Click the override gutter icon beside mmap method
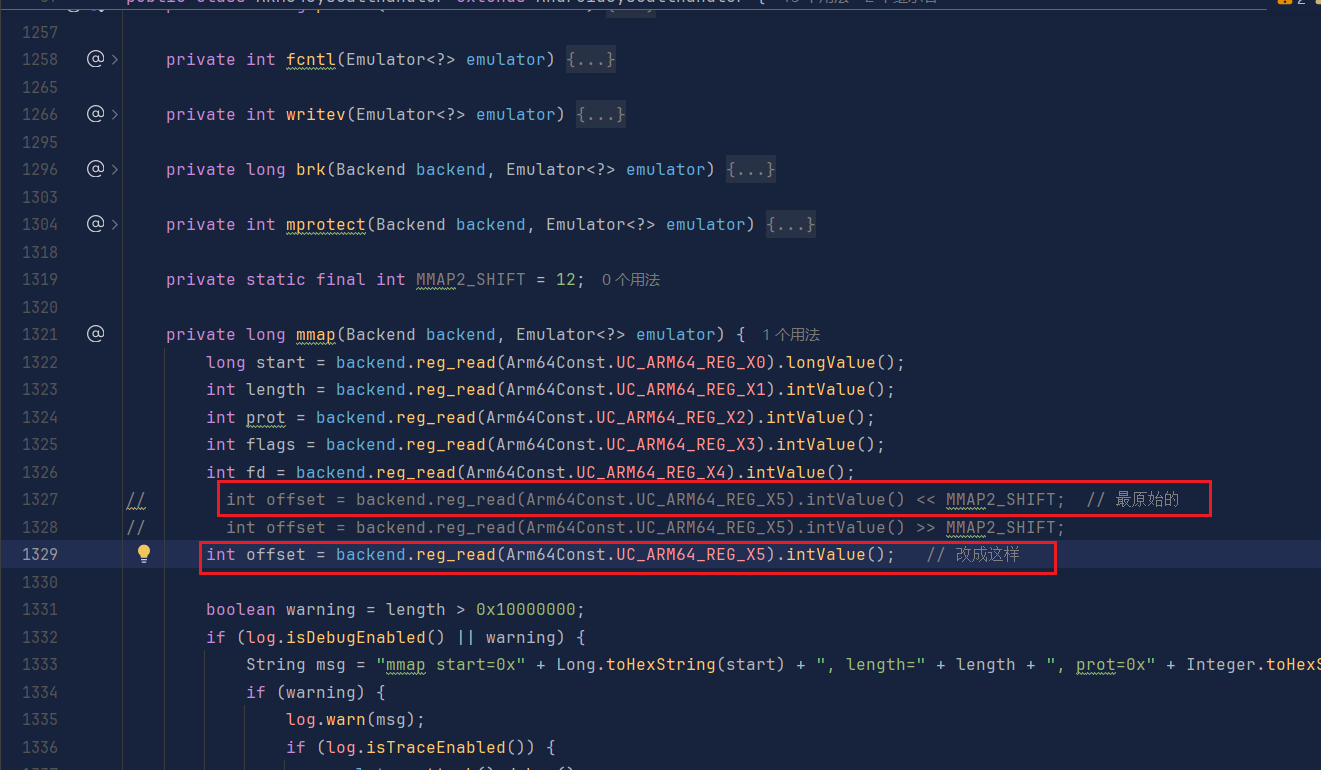 pyautogui.click(x=96, y=334)
